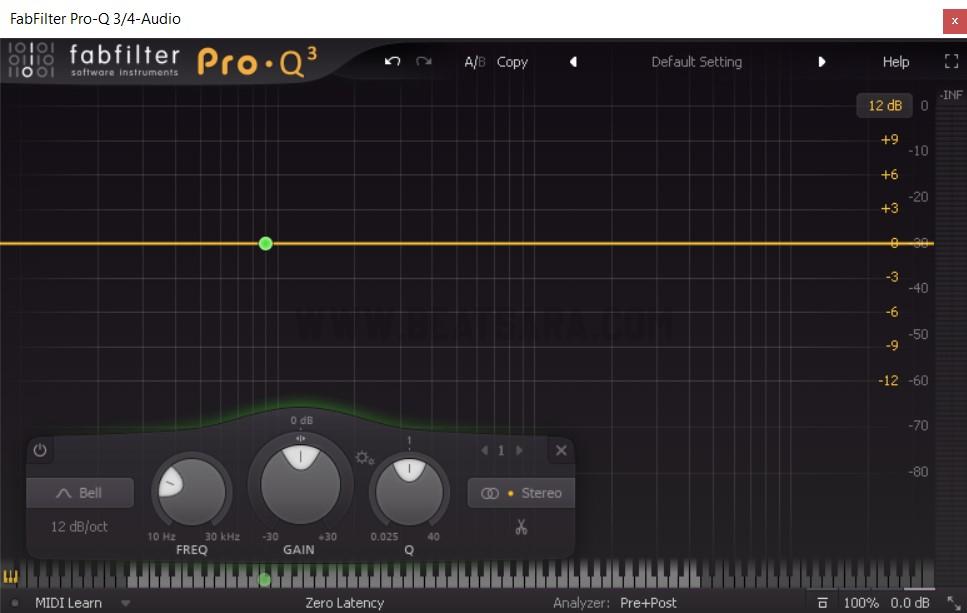Open the 12 dB/oct slope dropdown

(x=80, y=526)
